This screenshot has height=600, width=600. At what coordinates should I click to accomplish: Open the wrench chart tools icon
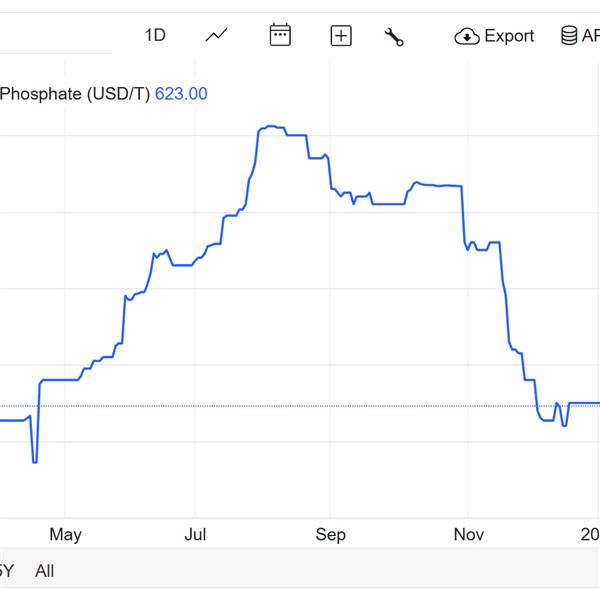pyautogui.click(x=394, y=37)
